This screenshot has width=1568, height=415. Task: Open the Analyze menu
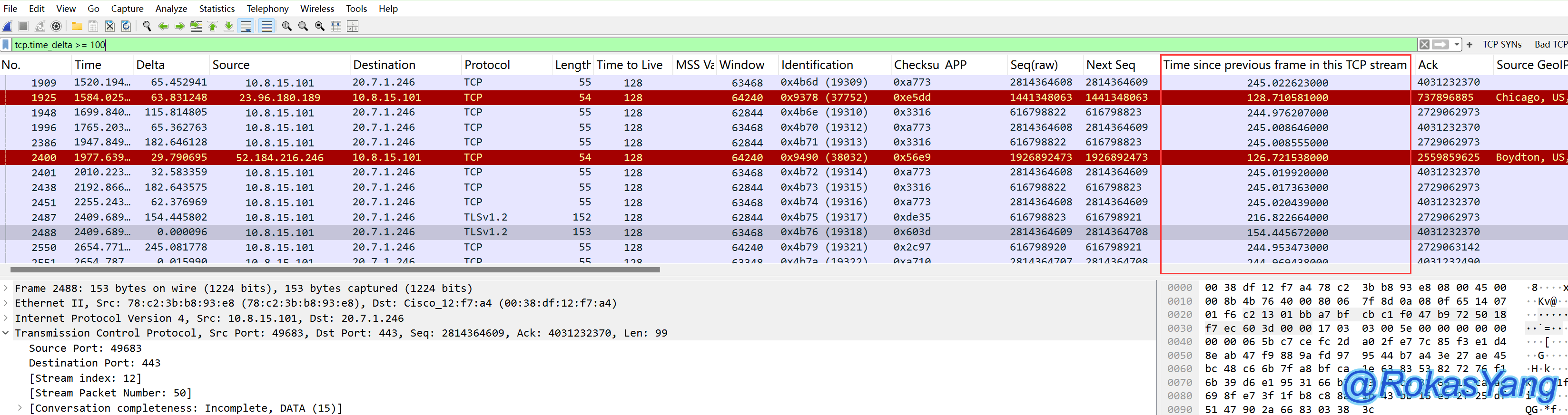click(171, 9)
